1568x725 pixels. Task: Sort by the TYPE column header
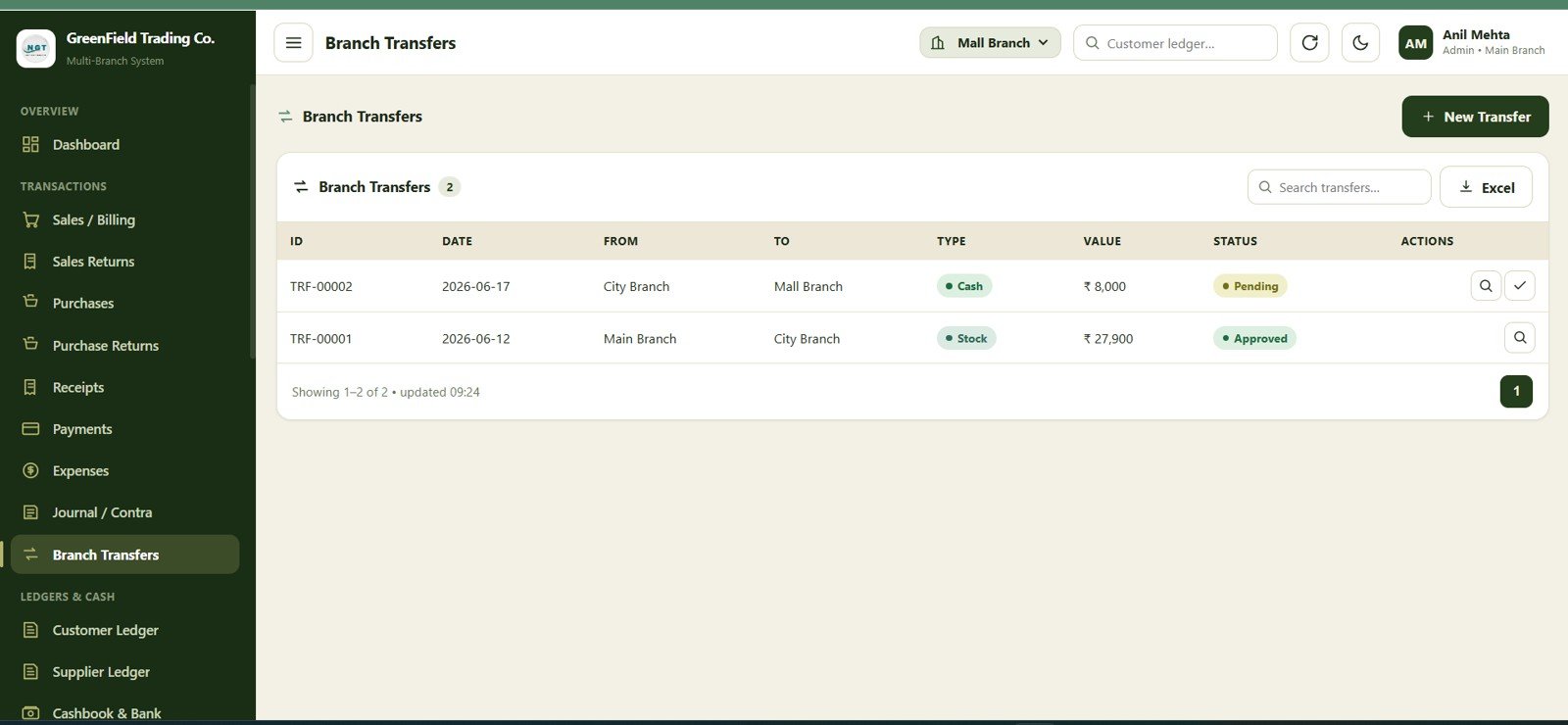(x=951, y=241)
